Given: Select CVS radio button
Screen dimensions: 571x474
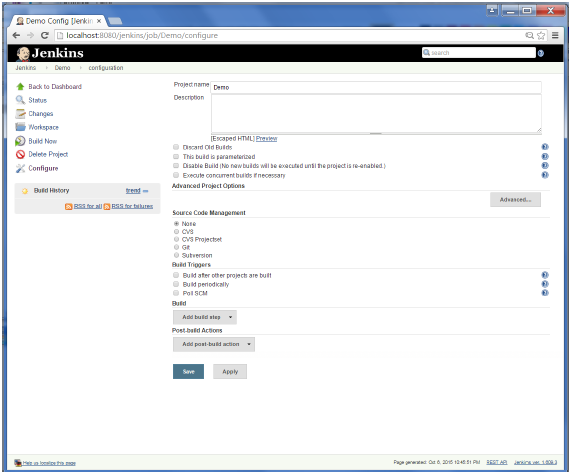Looking at the screenshot, I should [x=177, y=232].
